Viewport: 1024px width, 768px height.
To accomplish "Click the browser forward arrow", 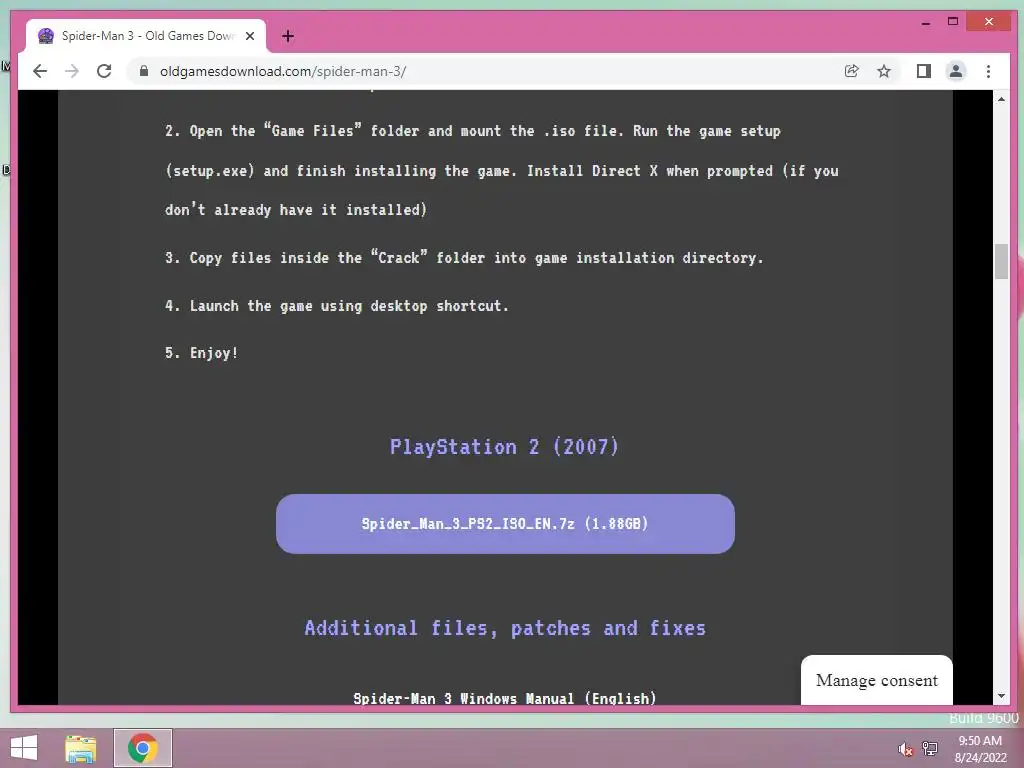I will [72, 71].
